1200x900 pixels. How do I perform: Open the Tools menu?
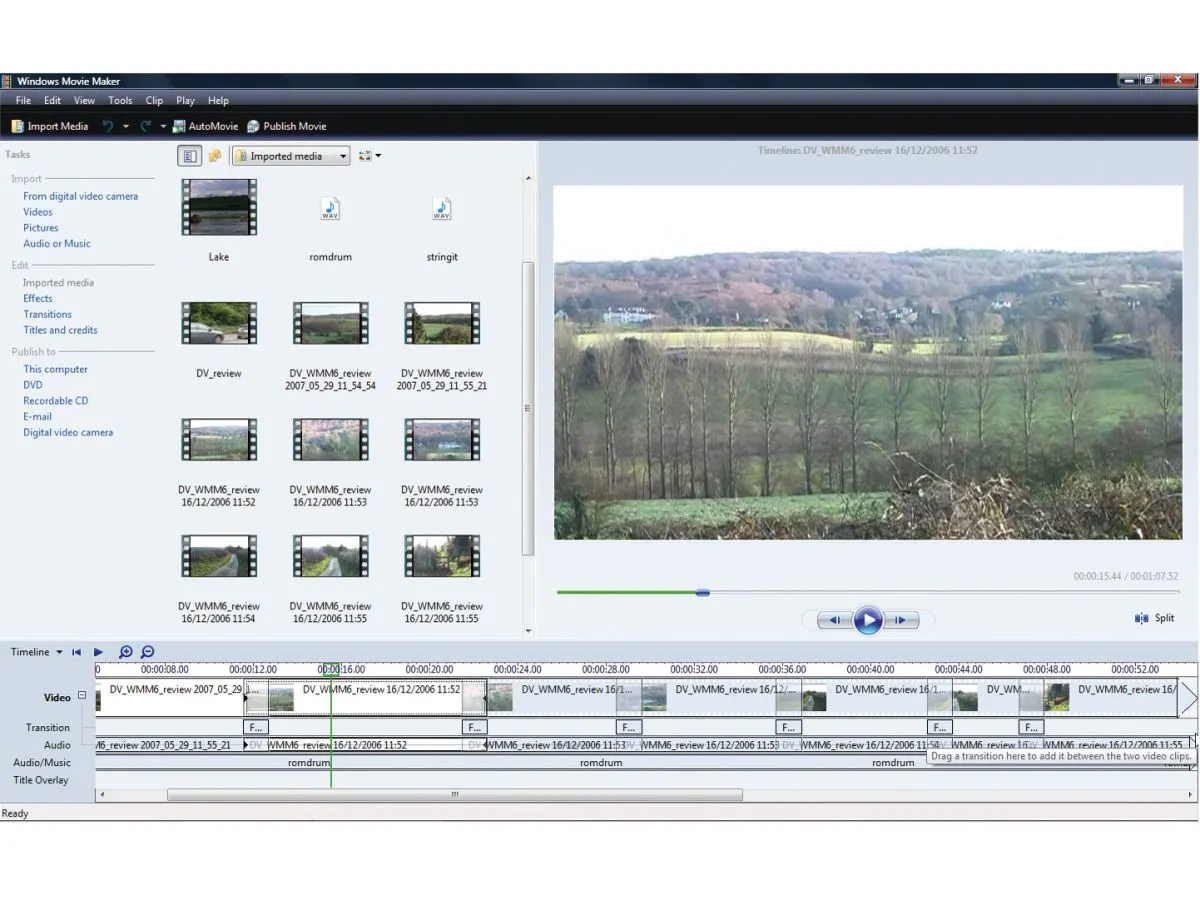(x=120, y=100)
